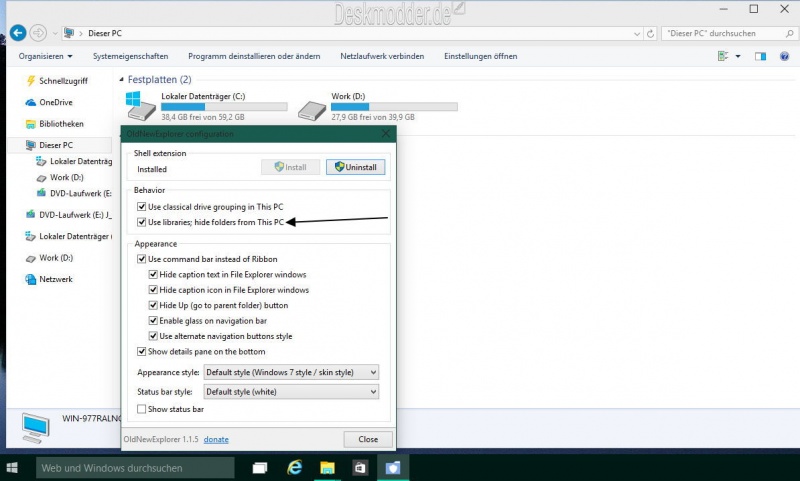This screenshot has width=800, height=481.
Task: Toggle Enable glass on navigation bar
Action: [x=153, y=320]
